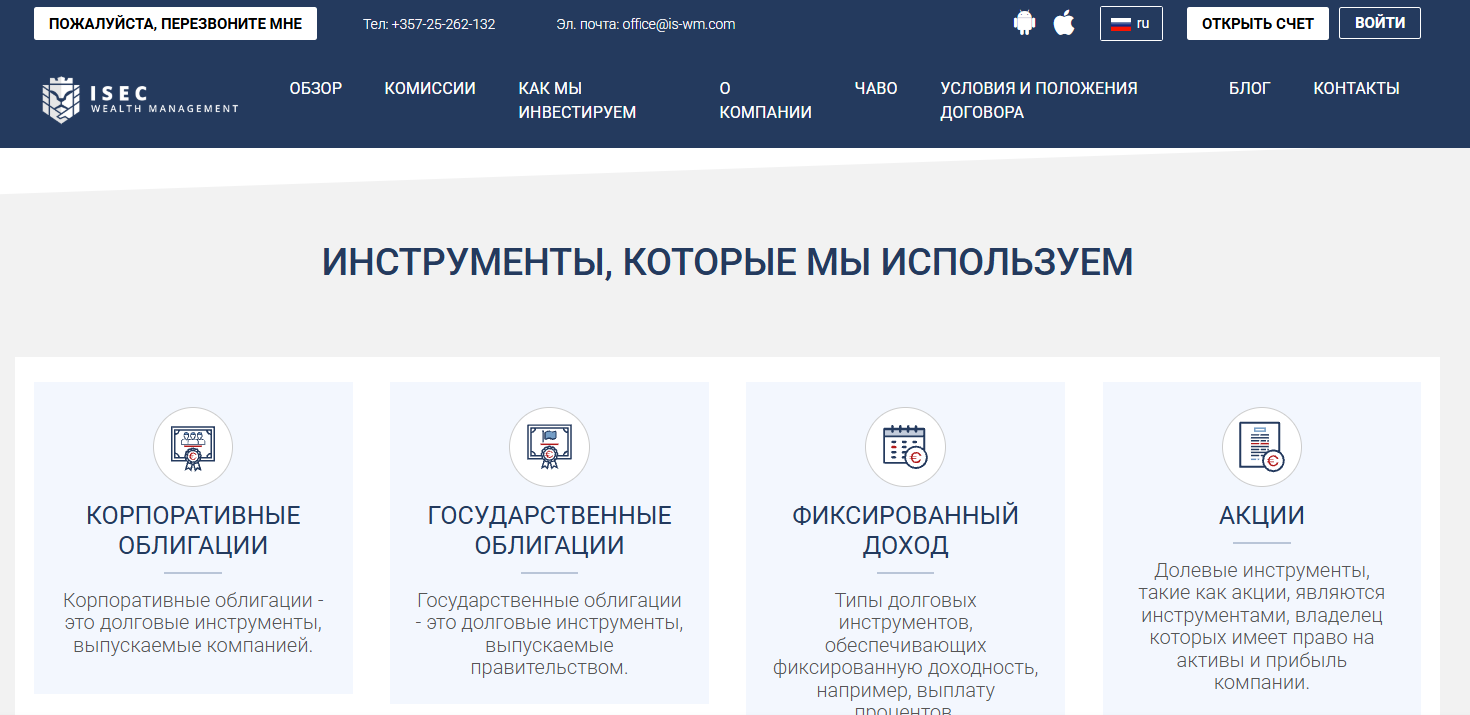
Task: Open the ЧАВО section
Action: click(x=876, y=88)
